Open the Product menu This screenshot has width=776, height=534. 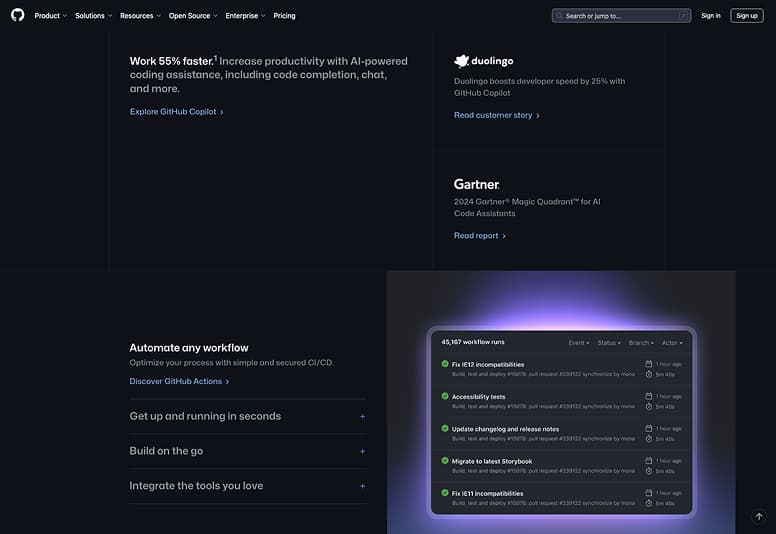point(50,16)
